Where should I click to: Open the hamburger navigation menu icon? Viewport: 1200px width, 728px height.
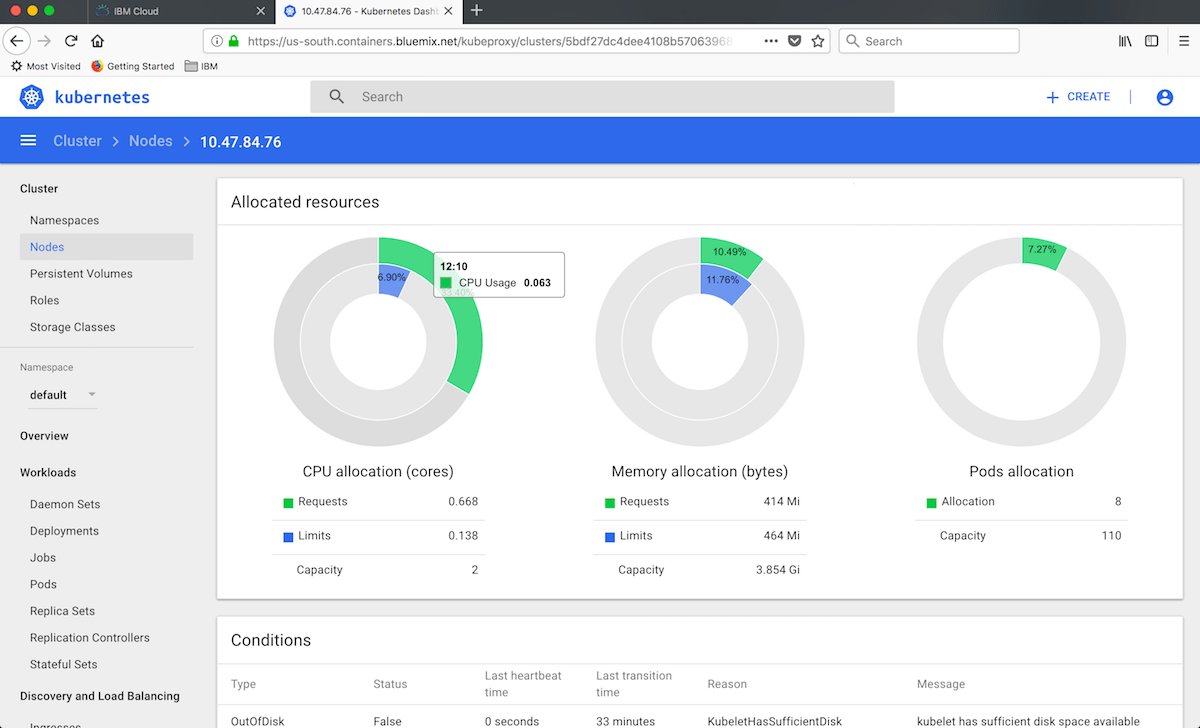28,140
